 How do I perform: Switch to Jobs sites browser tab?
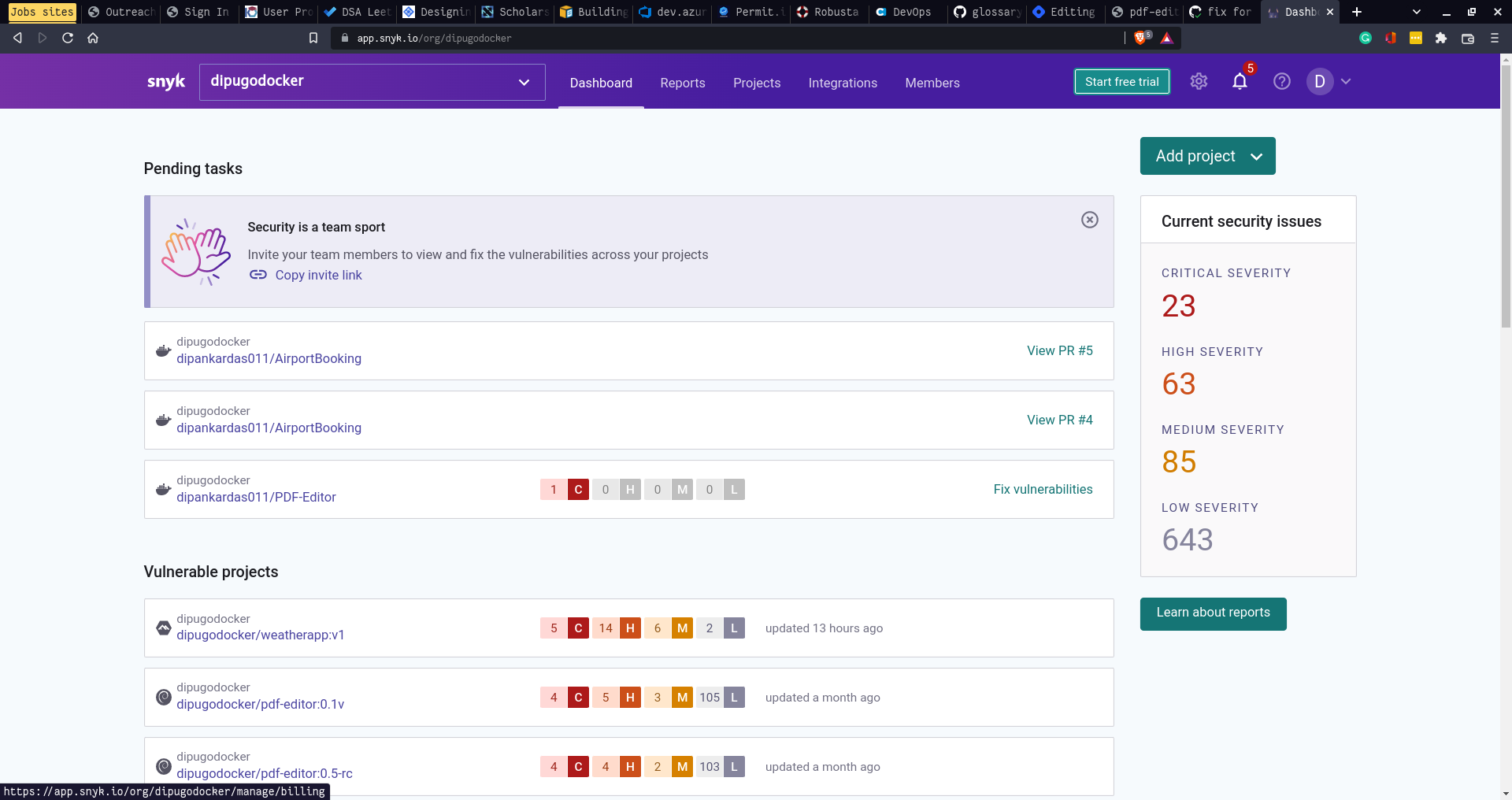42,12
